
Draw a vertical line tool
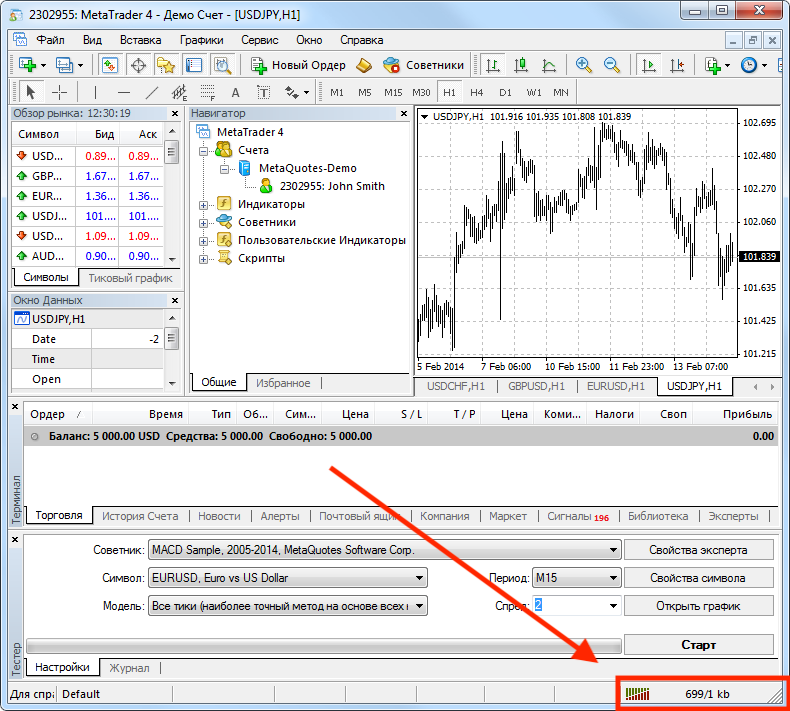[95, 92]
